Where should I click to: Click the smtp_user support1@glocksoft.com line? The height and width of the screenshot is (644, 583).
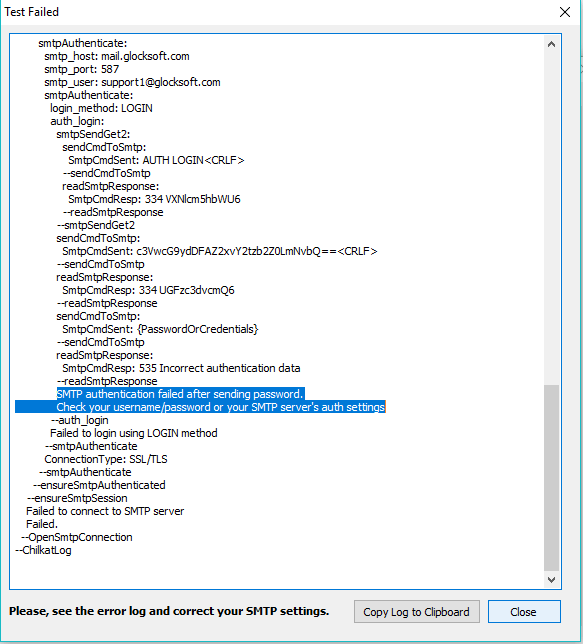(x=132, y=82)
